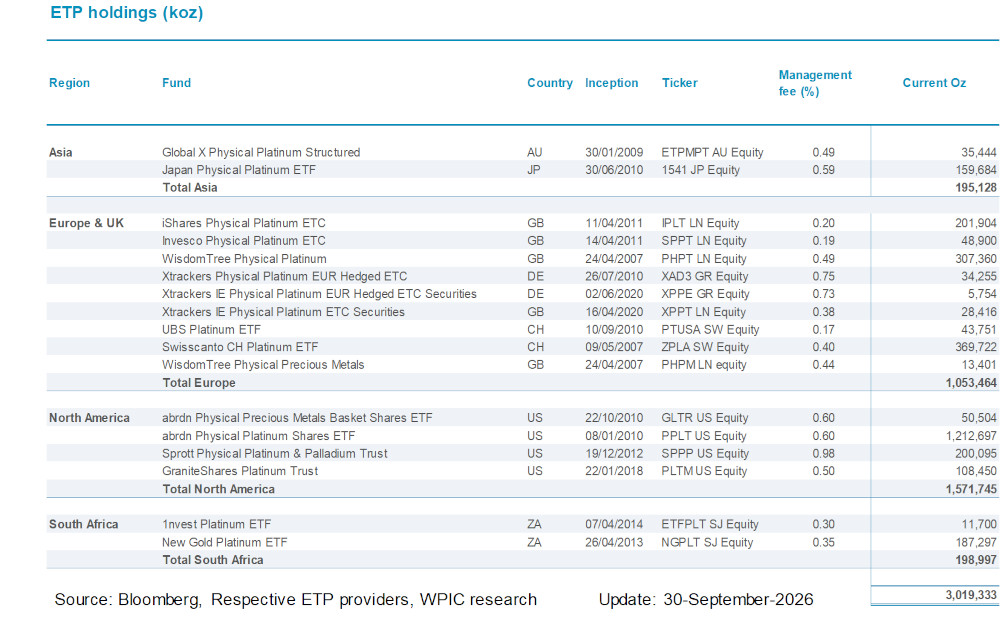
Task: Select the Inception column header
Action: (x=612, y=83)
